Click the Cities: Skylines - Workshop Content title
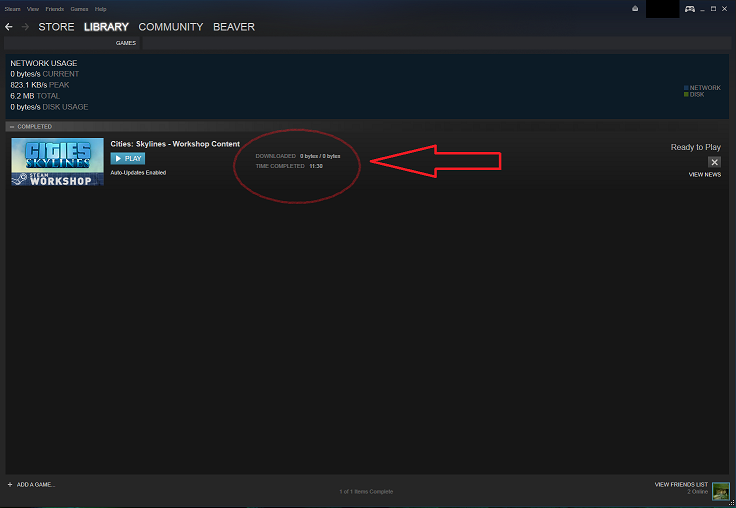Screen dimensions: 736x508 (x=175, y=144)
